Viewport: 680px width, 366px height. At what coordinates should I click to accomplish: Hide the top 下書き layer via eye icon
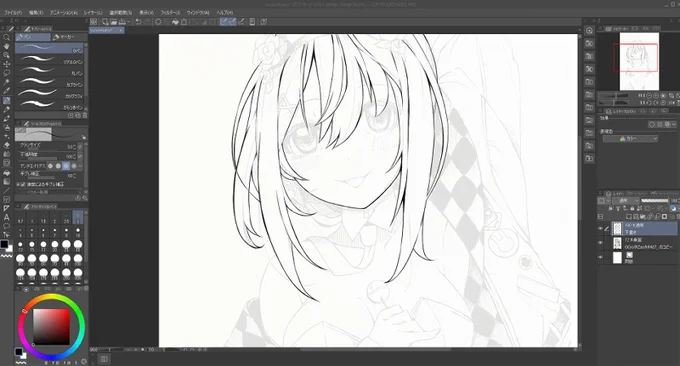(x=601, y=229)
